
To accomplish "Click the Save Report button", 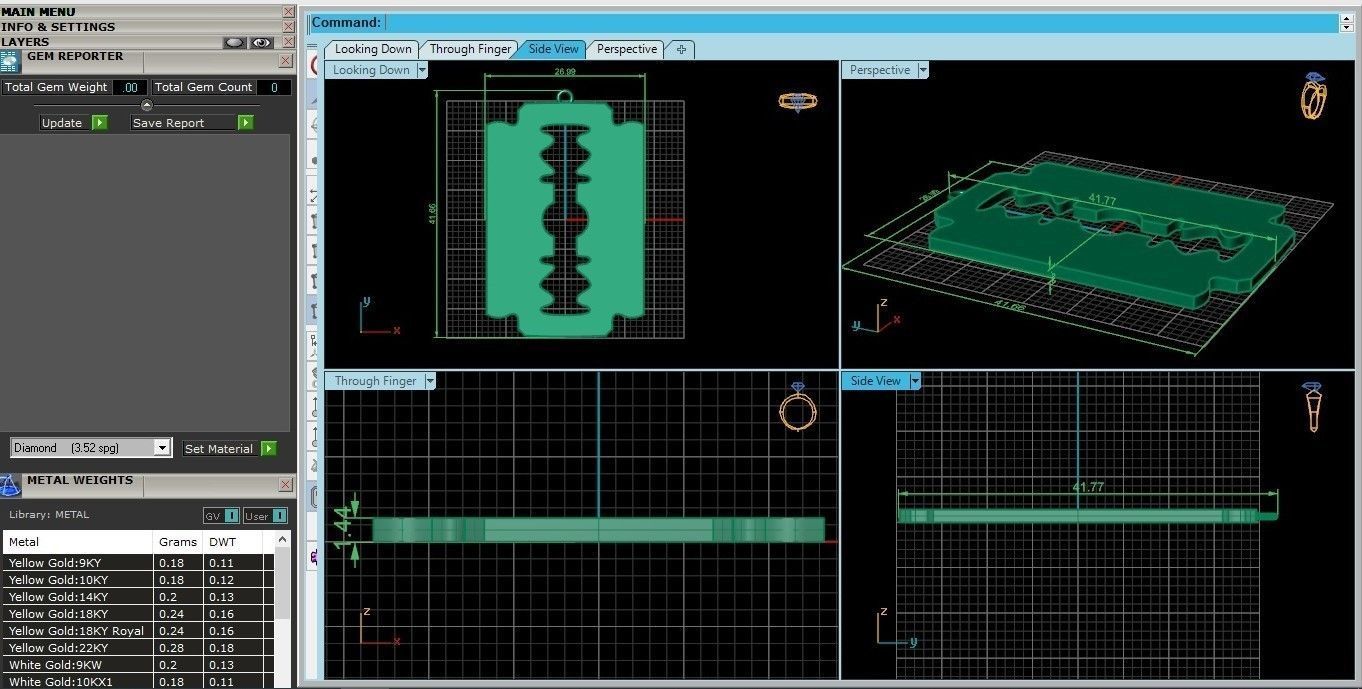I will point(192,123).
